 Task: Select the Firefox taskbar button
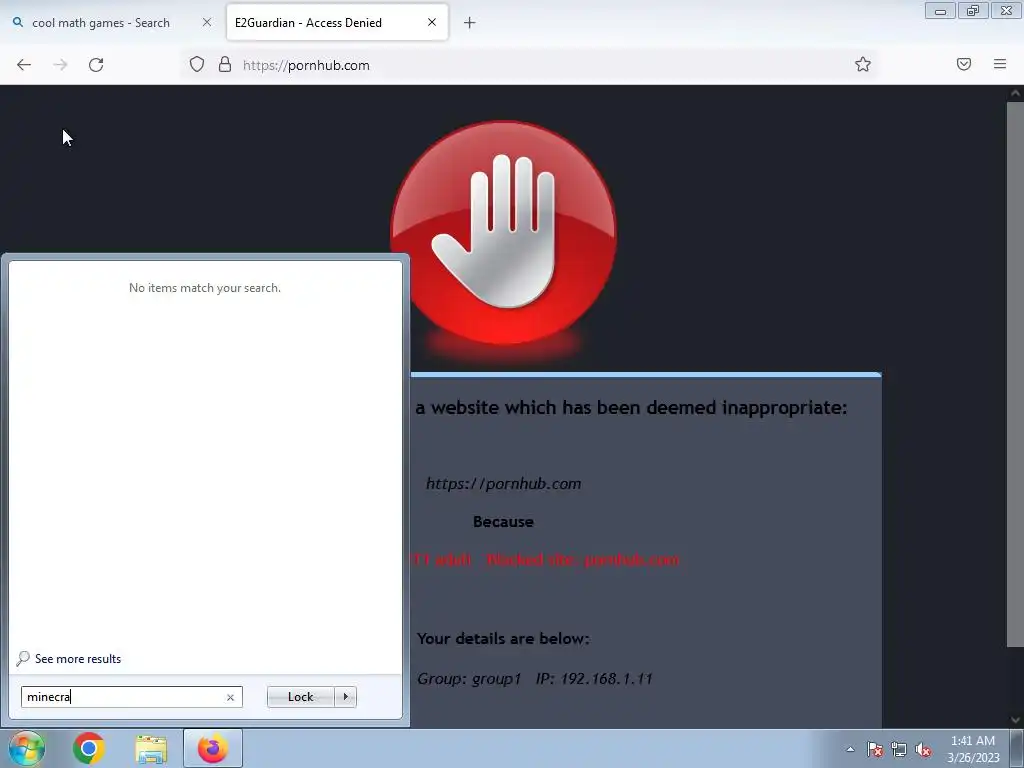(213, 748)
